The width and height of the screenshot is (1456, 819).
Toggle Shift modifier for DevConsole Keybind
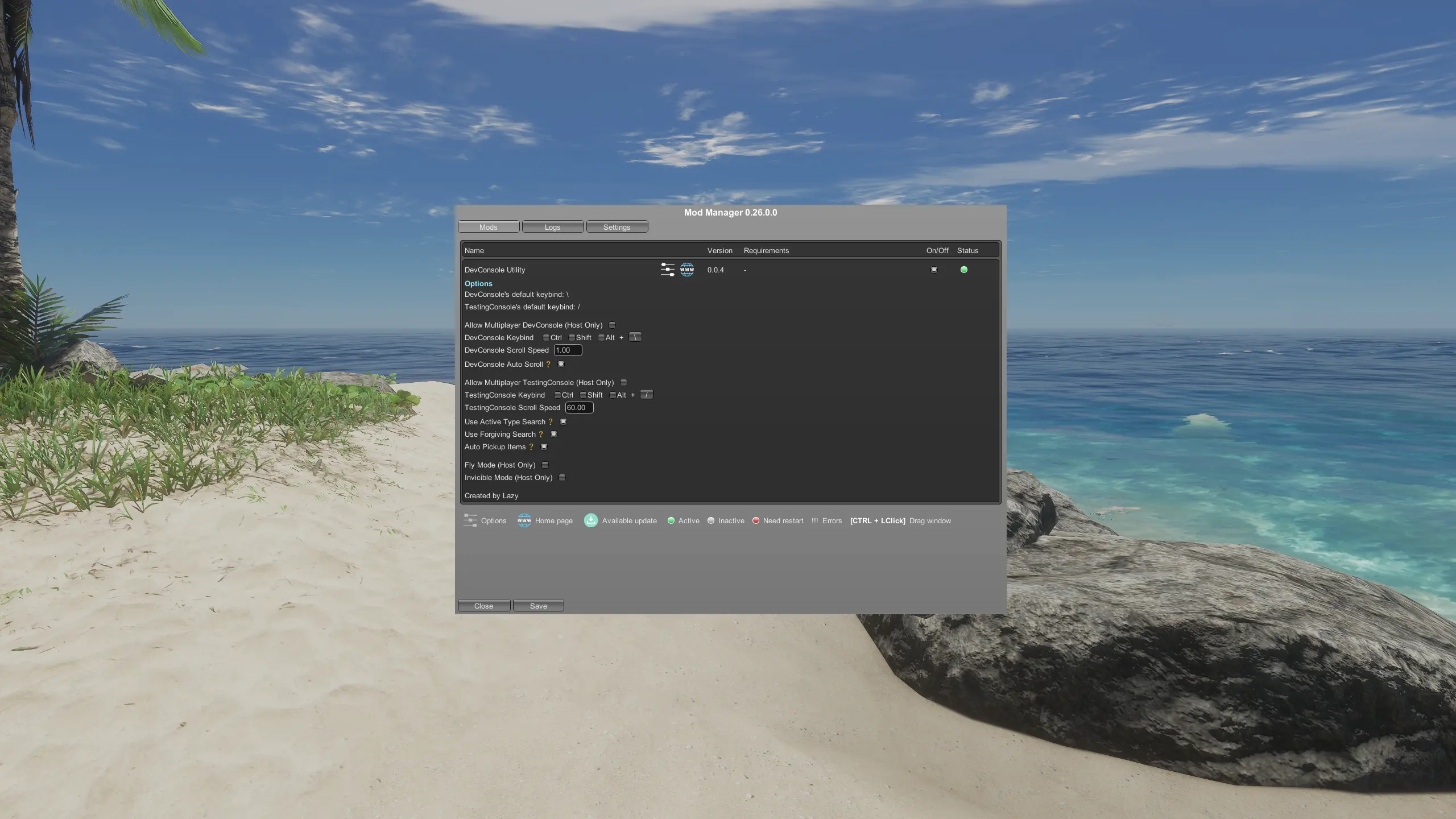tap(572, 338)
